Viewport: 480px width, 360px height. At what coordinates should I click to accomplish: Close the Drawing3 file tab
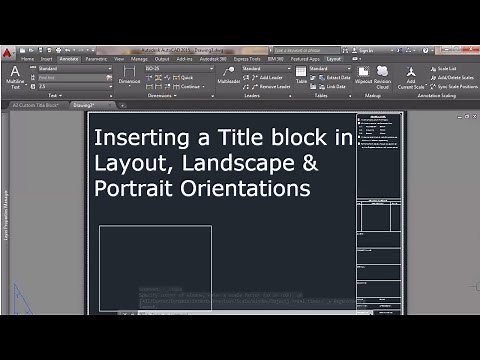click(x=110, y=105)
